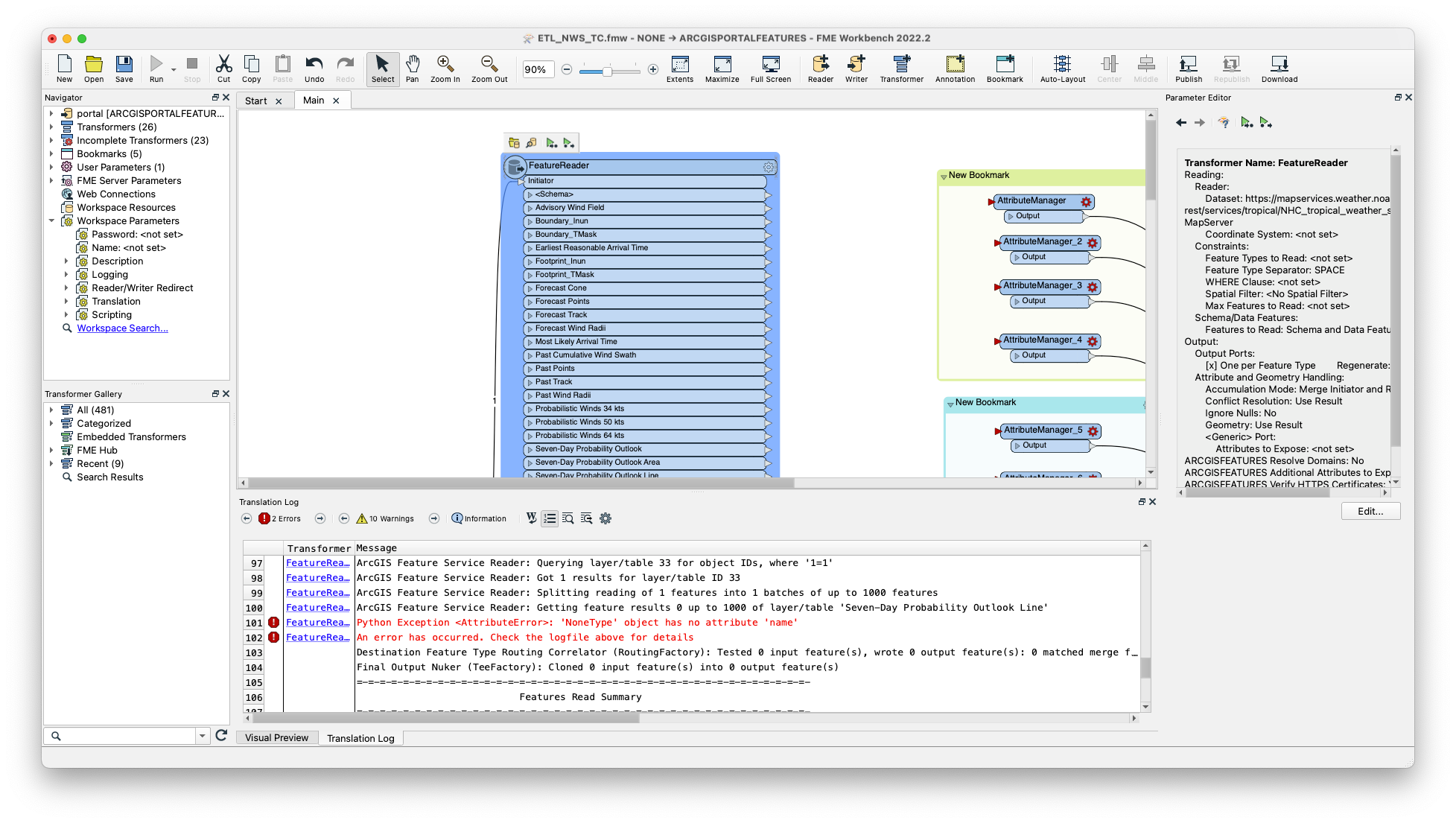1456x823 pixels.
Task: Select the Main canvas tab
Action: tap(314, 101)
